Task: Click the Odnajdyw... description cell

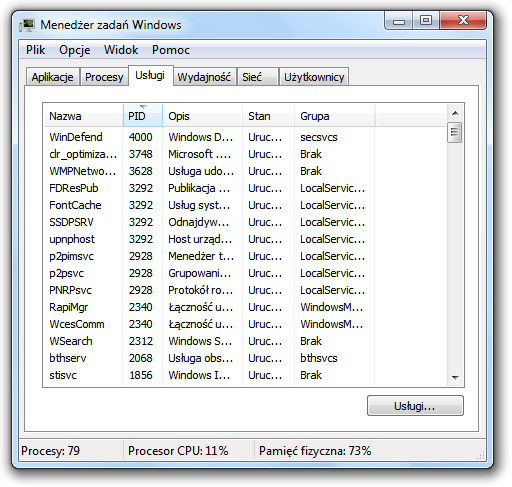Action: point(199,222)
